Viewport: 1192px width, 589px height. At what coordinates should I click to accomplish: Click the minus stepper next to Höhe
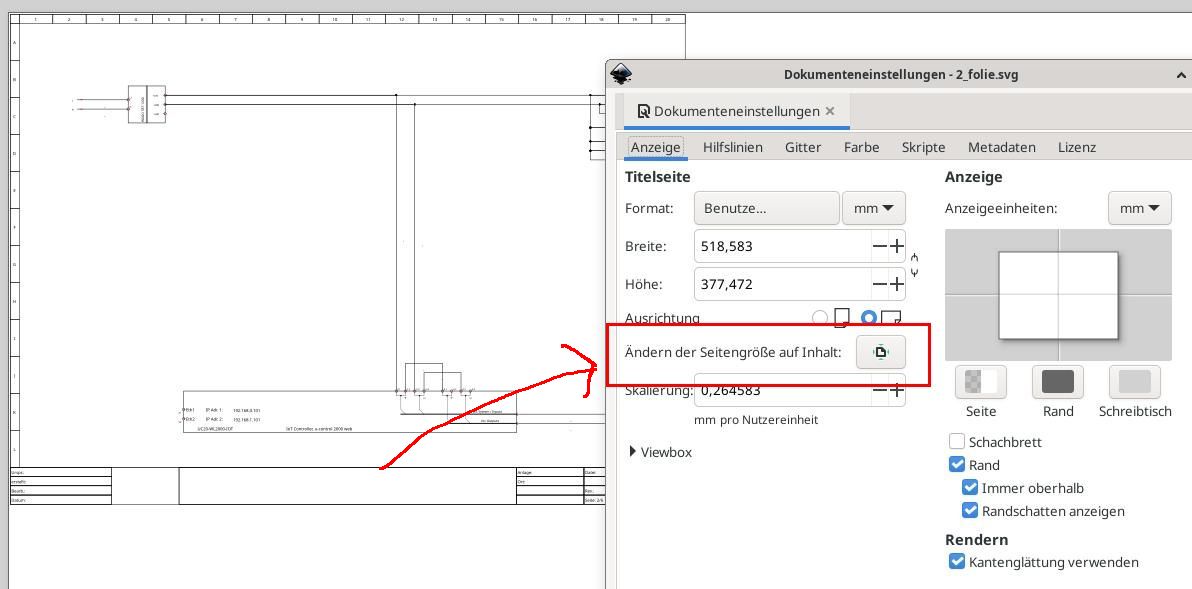point(878,284)
